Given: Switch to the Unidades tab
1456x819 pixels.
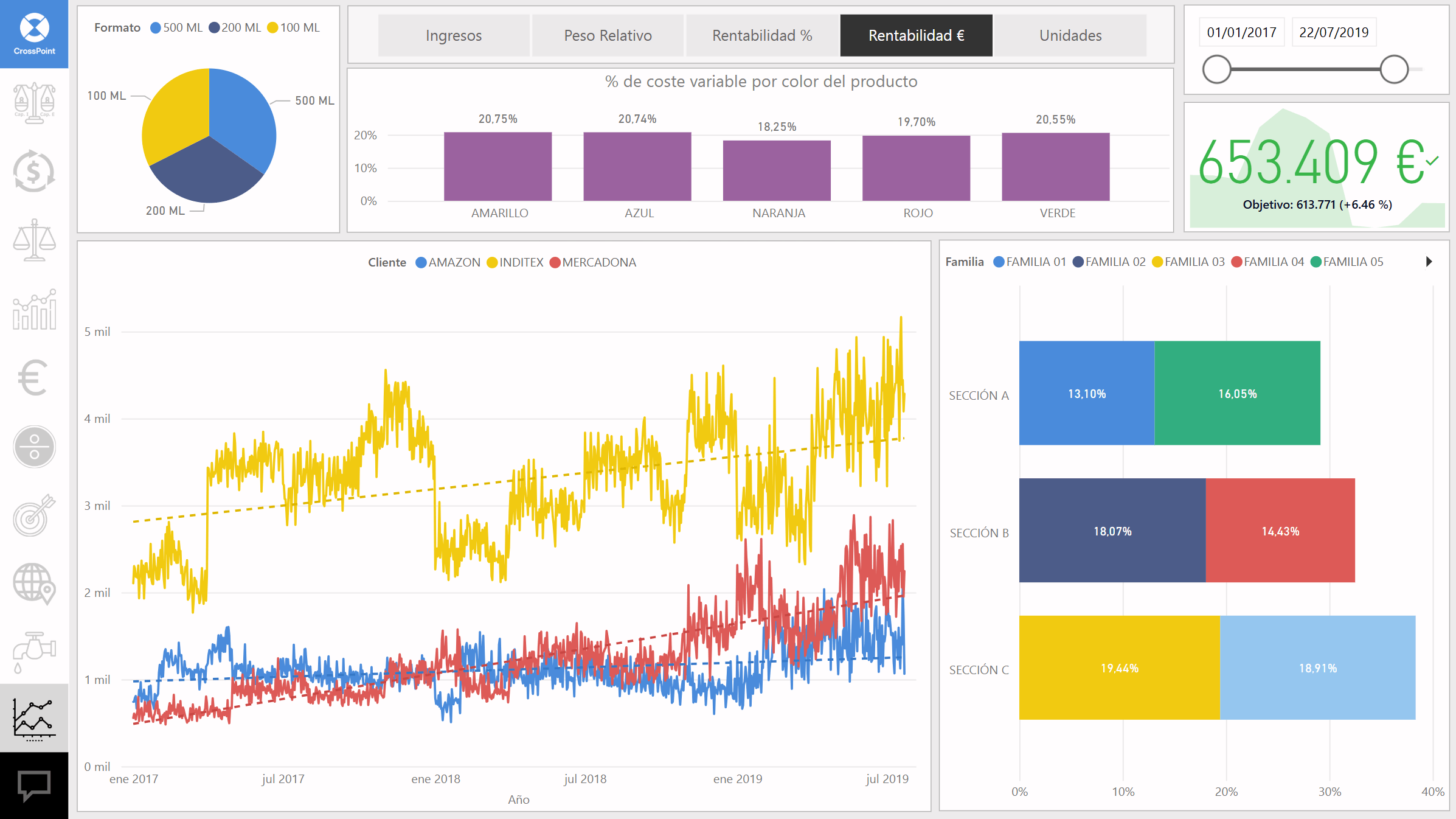Looking at the screenshot, I should (x=1070, y=35).
